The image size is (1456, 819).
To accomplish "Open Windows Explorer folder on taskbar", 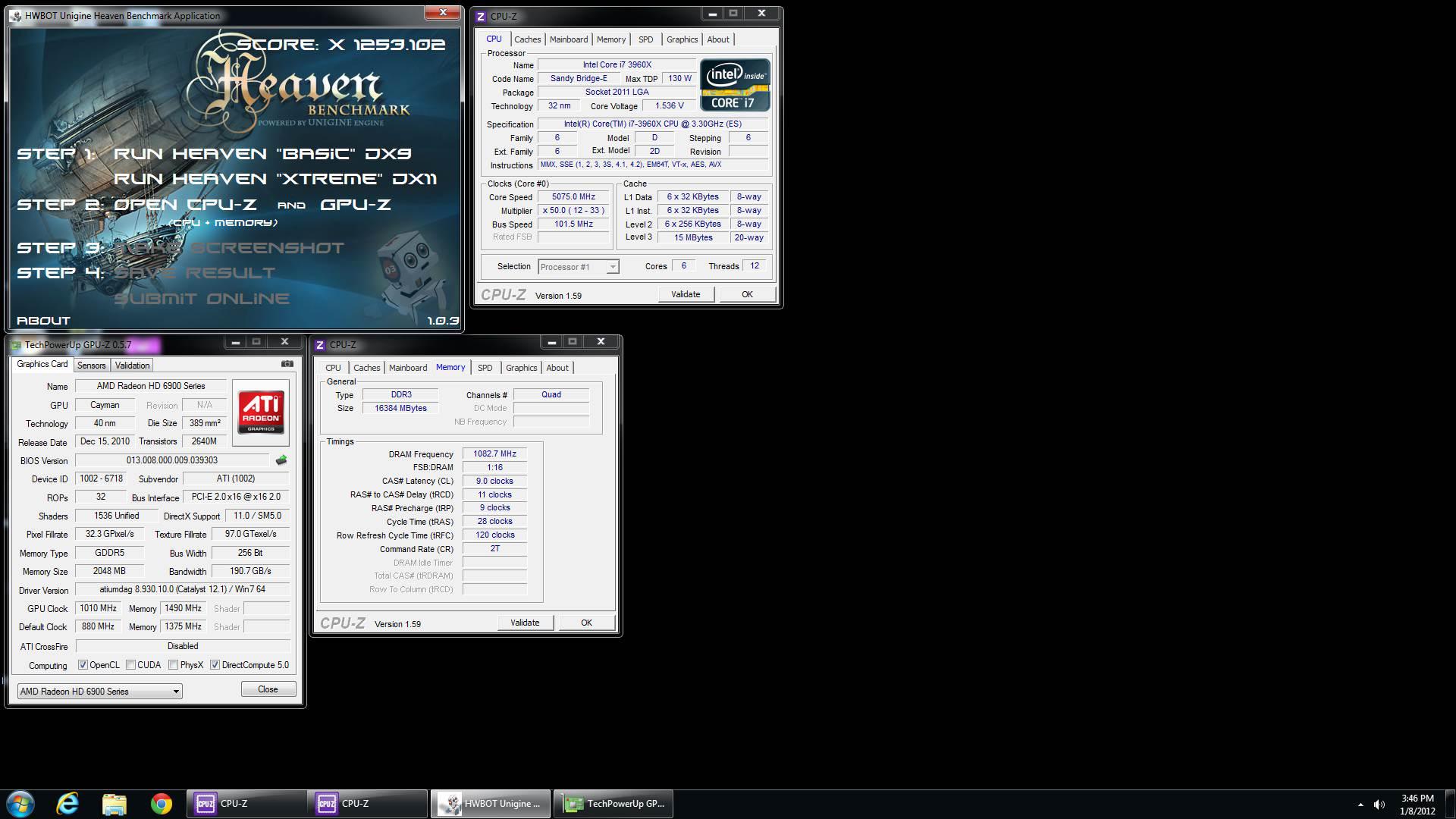I will [114, 804].
